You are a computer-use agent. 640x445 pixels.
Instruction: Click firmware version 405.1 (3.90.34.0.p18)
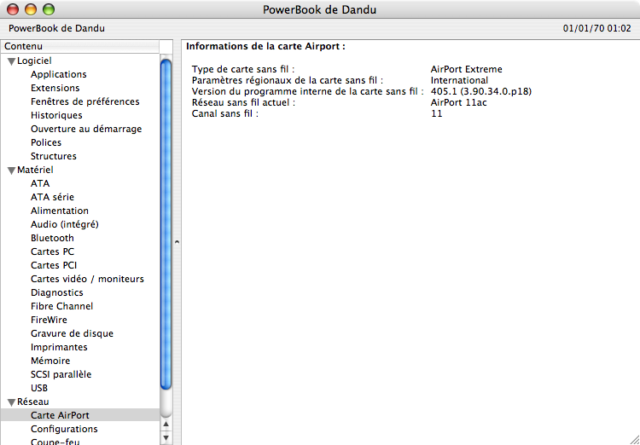click(481, 91)
